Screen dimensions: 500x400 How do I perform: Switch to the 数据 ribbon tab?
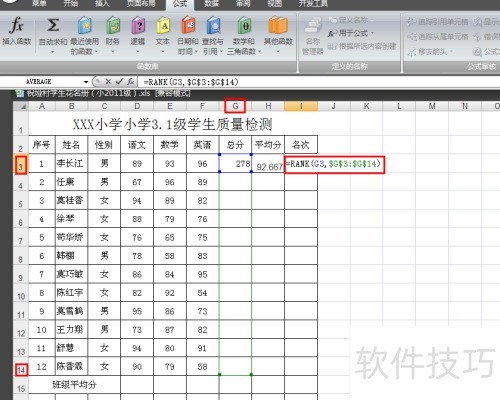click(x=211, y=4)
